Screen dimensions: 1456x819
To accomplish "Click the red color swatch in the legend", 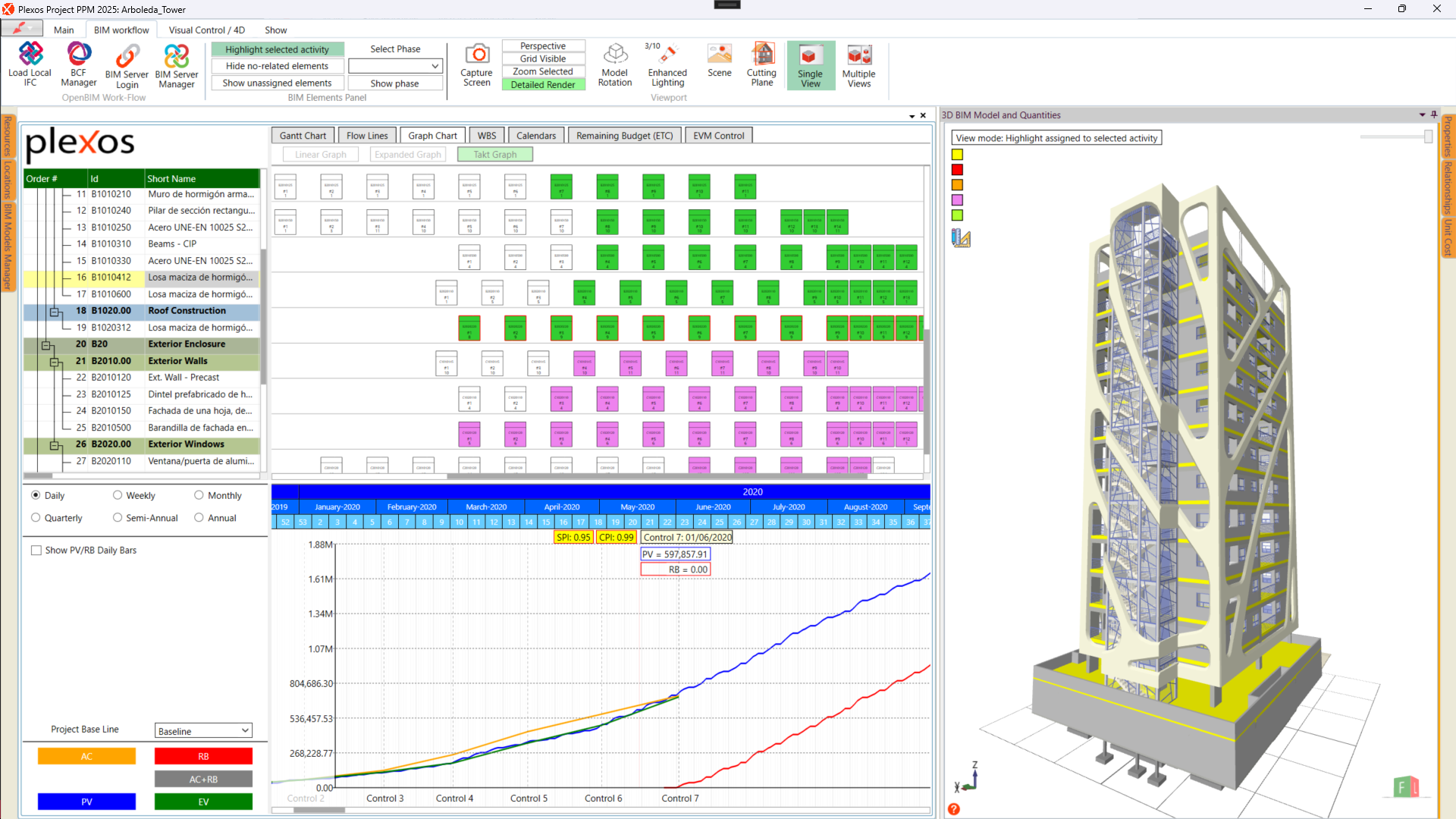I will (957, 169).
